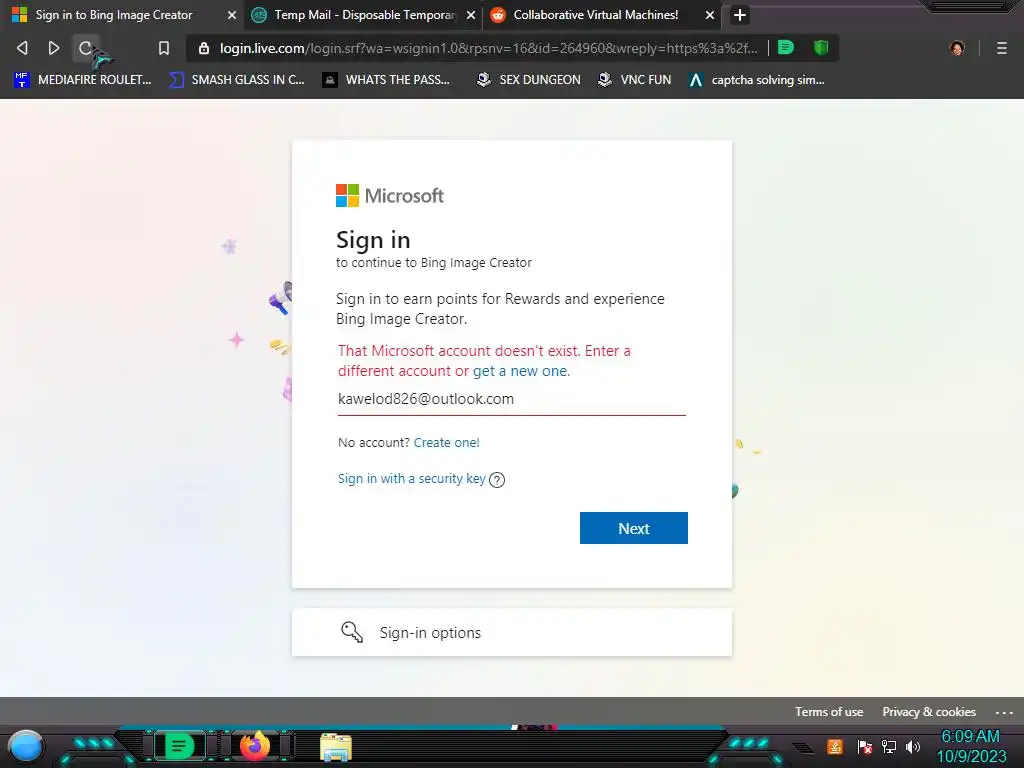Bookmark this page using the bookmark icon
Image resolution: width=1024 pixels, height=768 pixels.
[163, 48]
